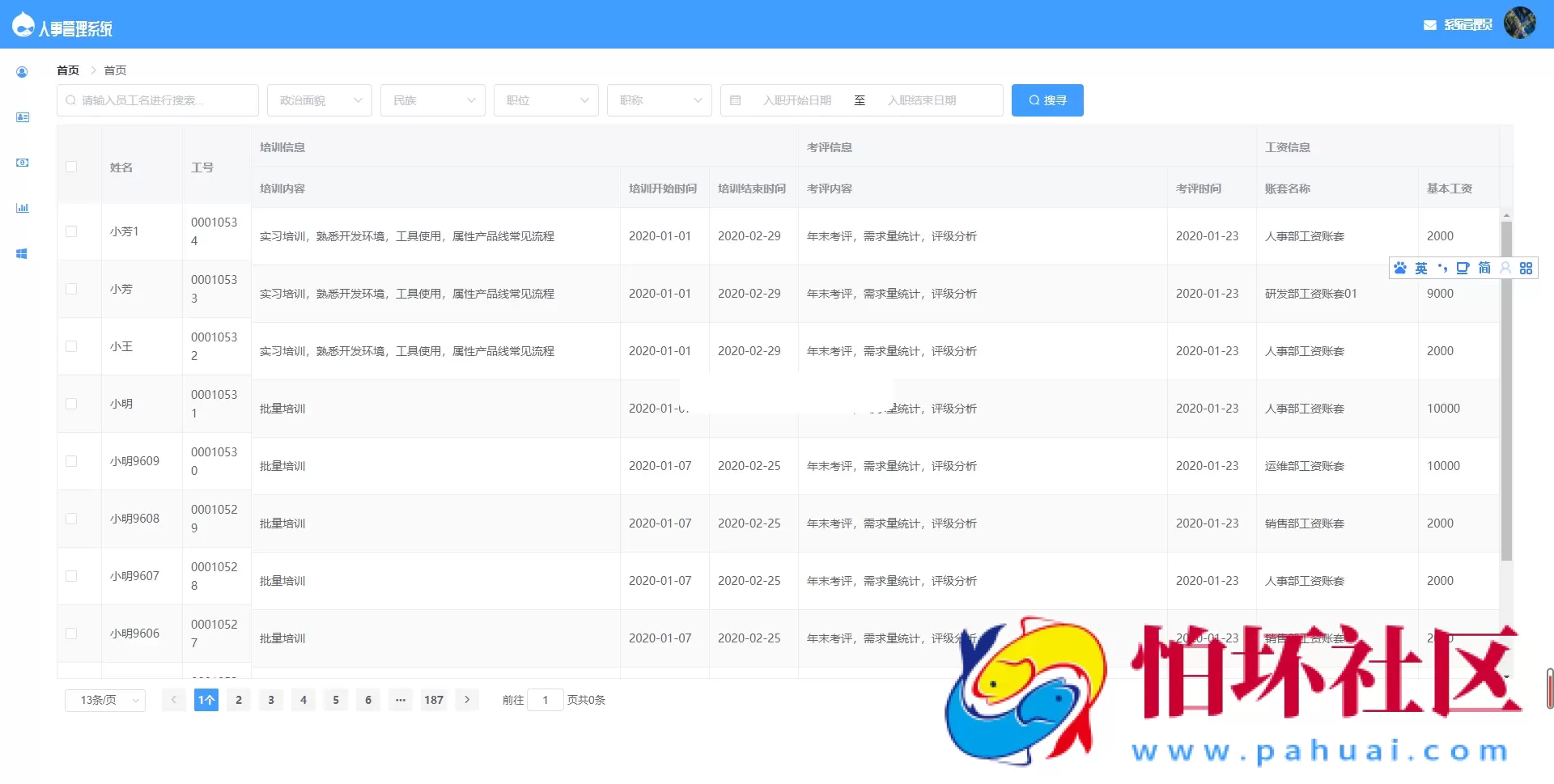Select the header check-all checkbox
Viewport: 1554px width, 784px height.
[71, 167]
